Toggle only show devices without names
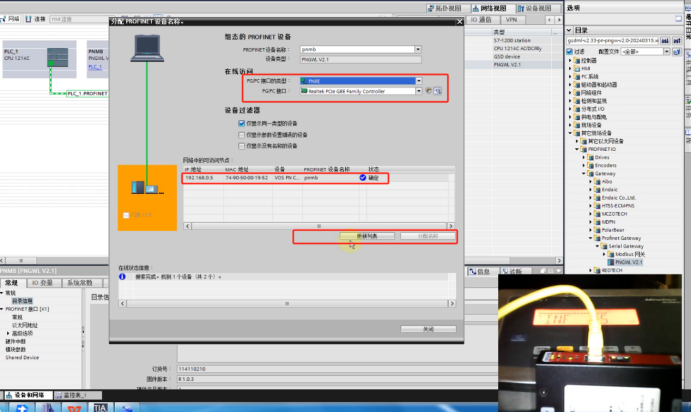 point(241,146)
